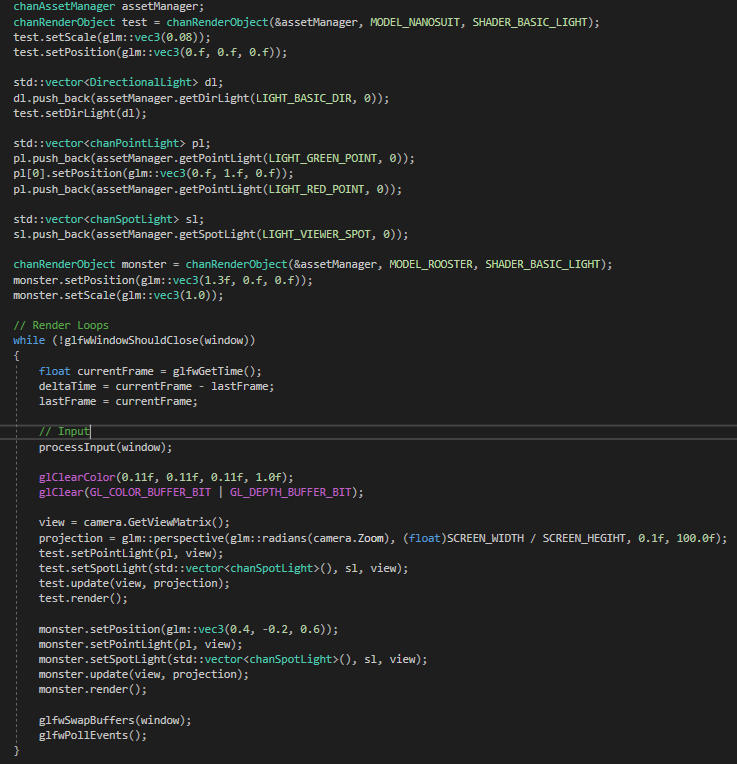
Task: Click 'test.setPointLight(pl, view);' line
Action: (x=131, y=554)
